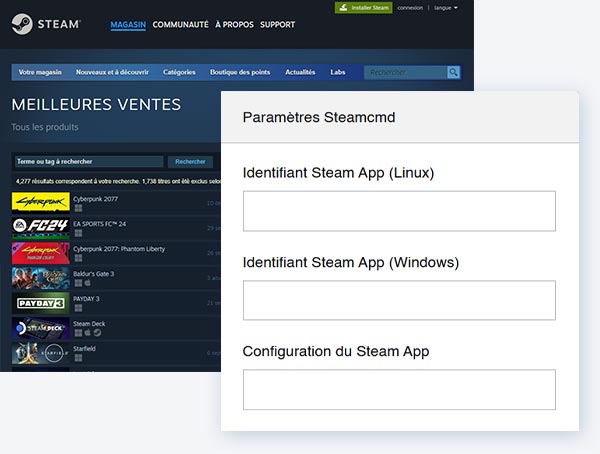Click the magnifier search icon in store bar
Viewport: 600px width, 454px height.
pyautogui.click(x=453, y=72)
